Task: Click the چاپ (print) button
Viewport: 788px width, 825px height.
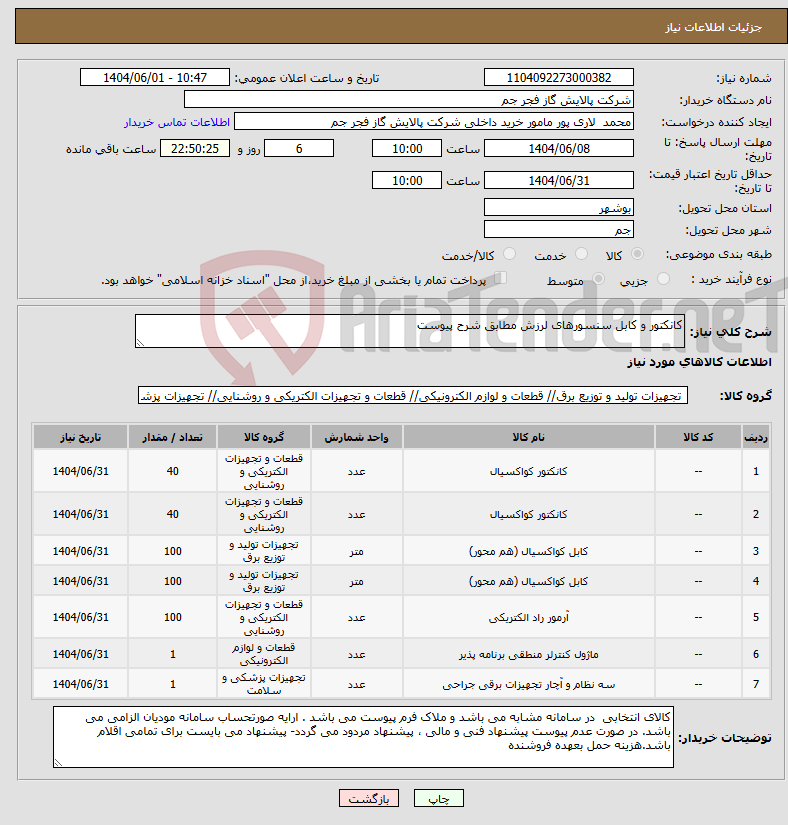Action: [x=438, y=798]
